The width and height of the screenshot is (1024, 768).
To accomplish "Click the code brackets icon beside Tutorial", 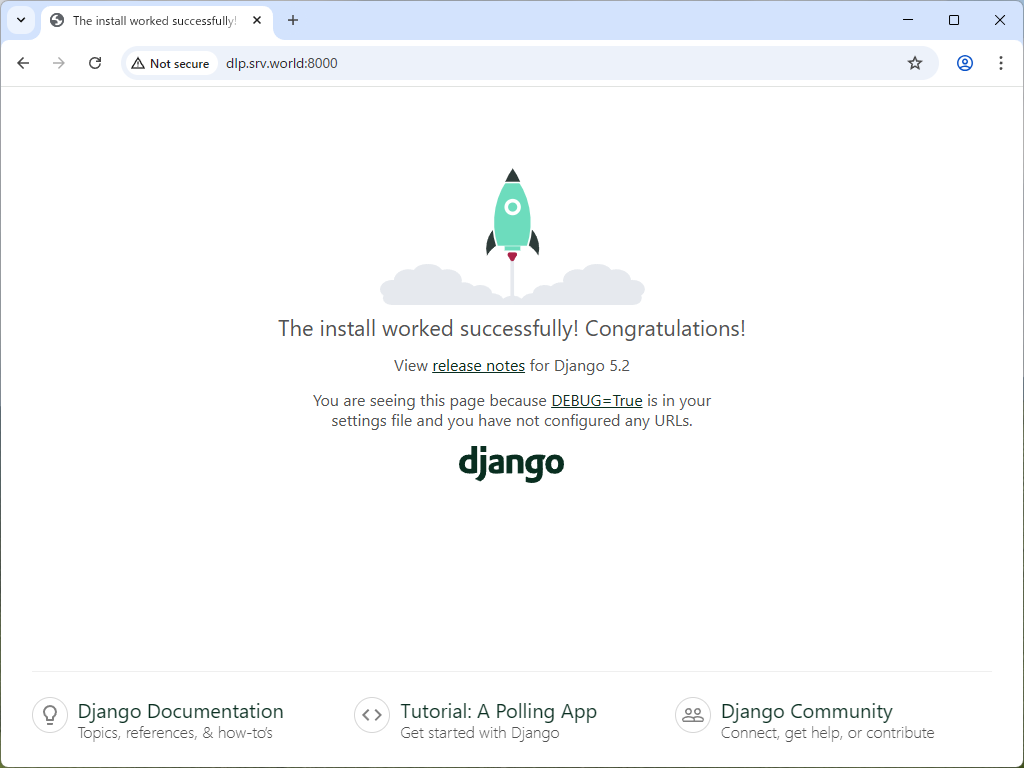I will point(371,715).
